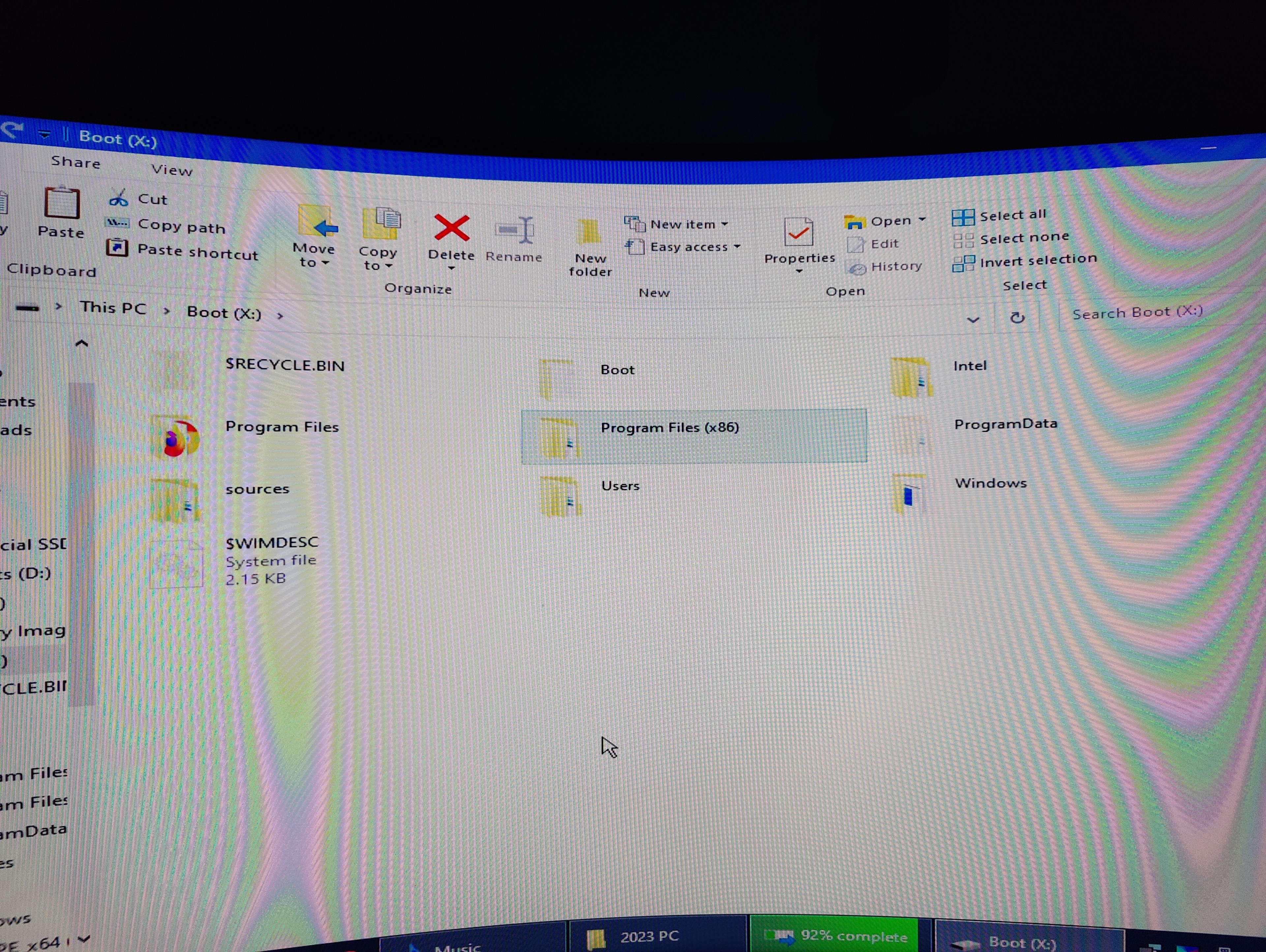1266x952 pixels.
Task: Click Copy path in Clipboard group
Action: [181, 226]
